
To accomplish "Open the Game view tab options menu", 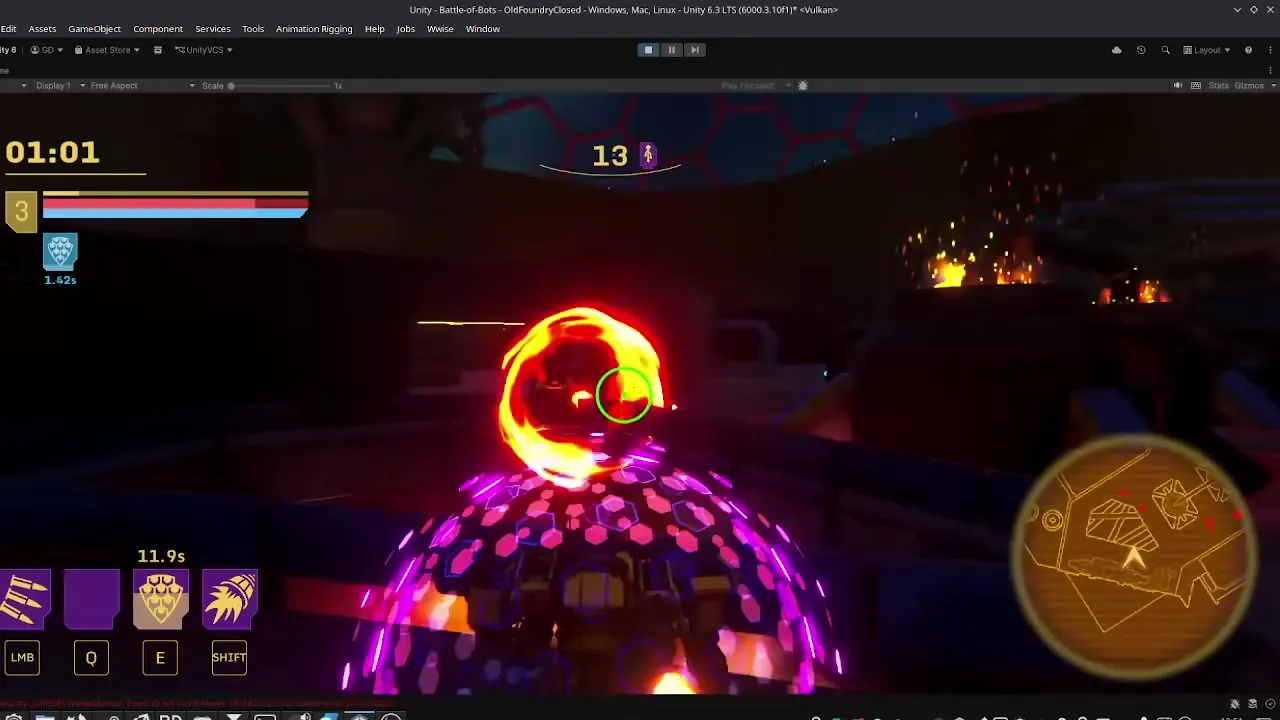I will coord(1271,70).
